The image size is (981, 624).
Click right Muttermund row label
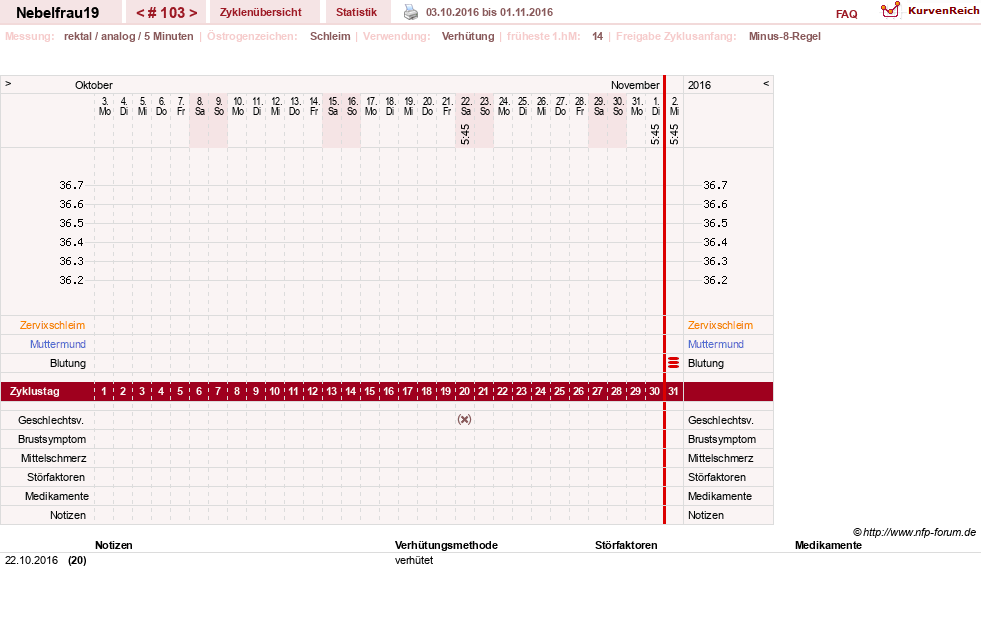(x=716, y=344)
